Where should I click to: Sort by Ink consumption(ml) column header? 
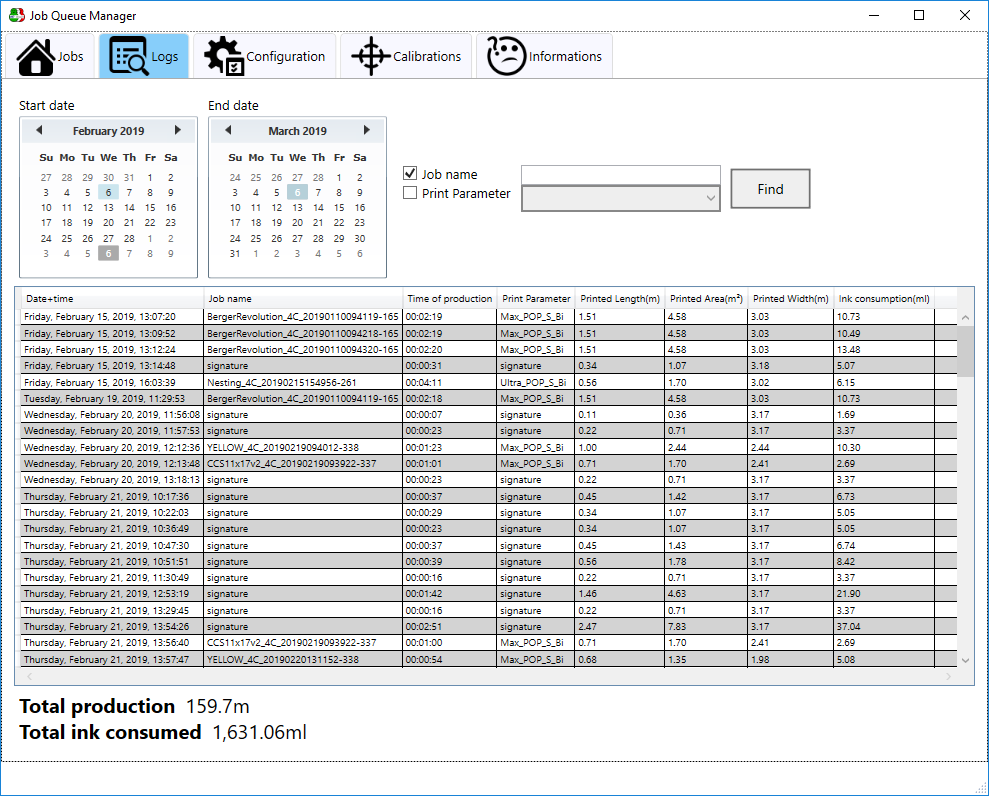(x=884, y=298)
